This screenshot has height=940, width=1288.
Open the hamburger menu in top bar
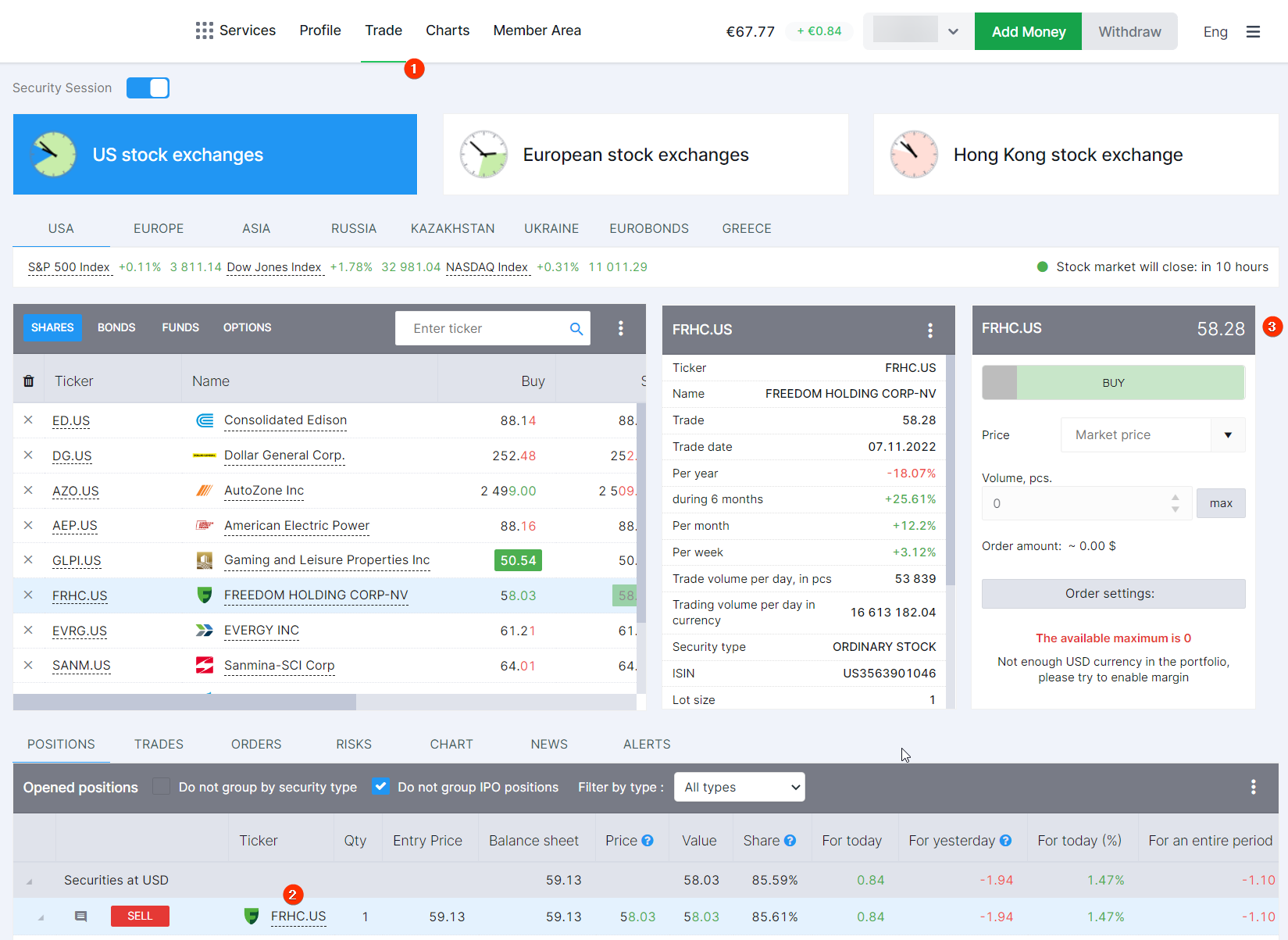(x=1253, y=32)
